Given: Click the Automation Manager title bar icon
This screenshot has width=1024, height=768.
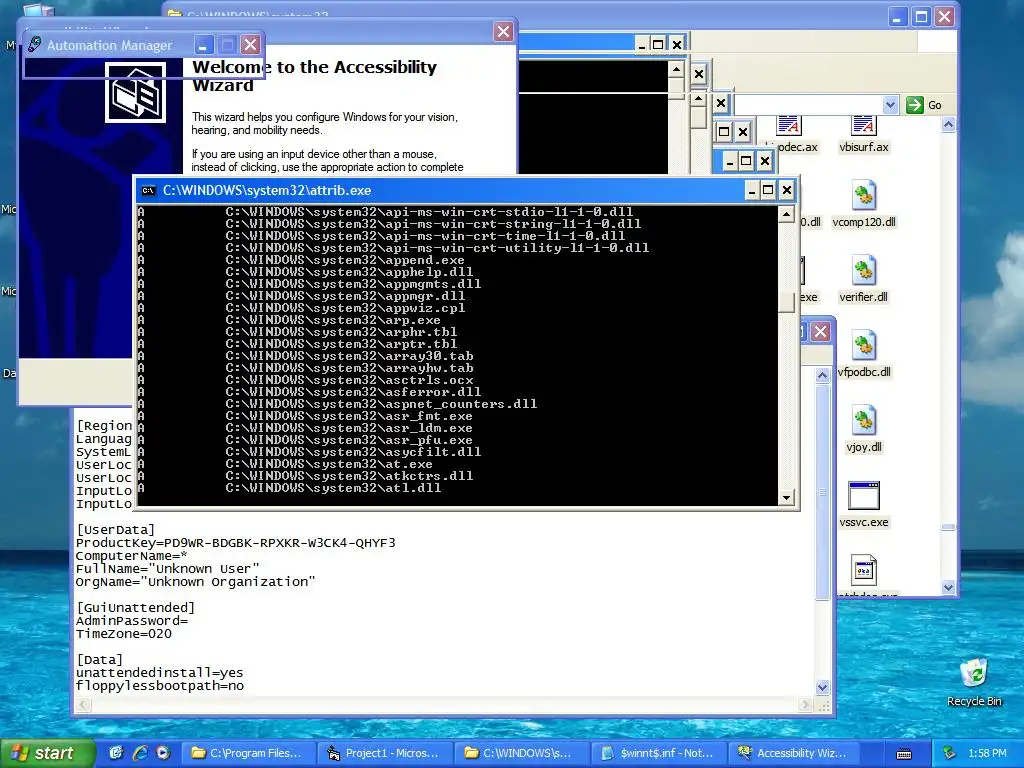Looking at the screenshot, I should click(35, 44).
